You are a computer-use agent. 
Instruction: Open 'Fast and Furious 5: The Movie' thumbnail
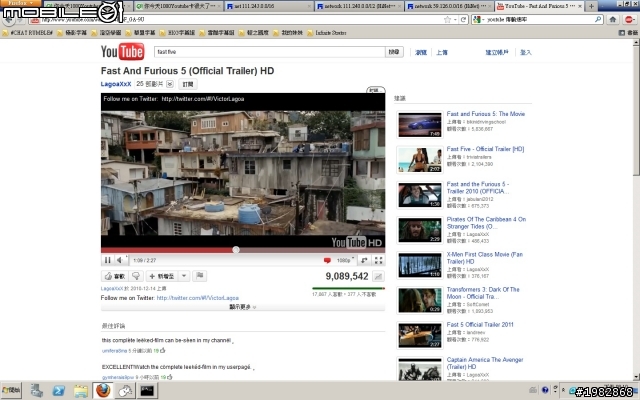click(420, 125)
